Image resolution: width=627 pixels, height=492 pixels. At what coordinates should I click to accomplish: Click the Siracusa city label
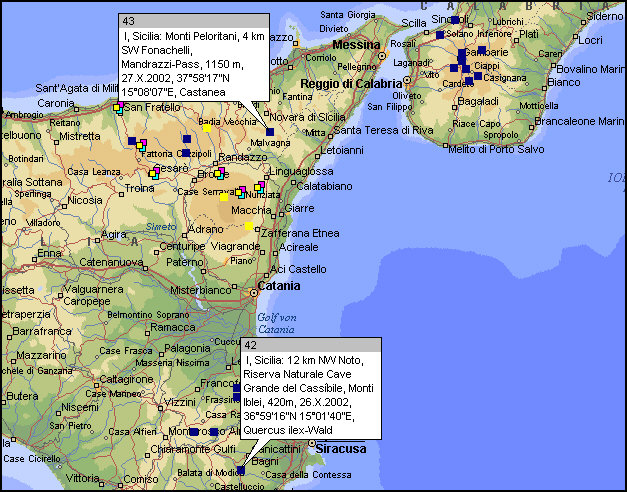point(340,449)
